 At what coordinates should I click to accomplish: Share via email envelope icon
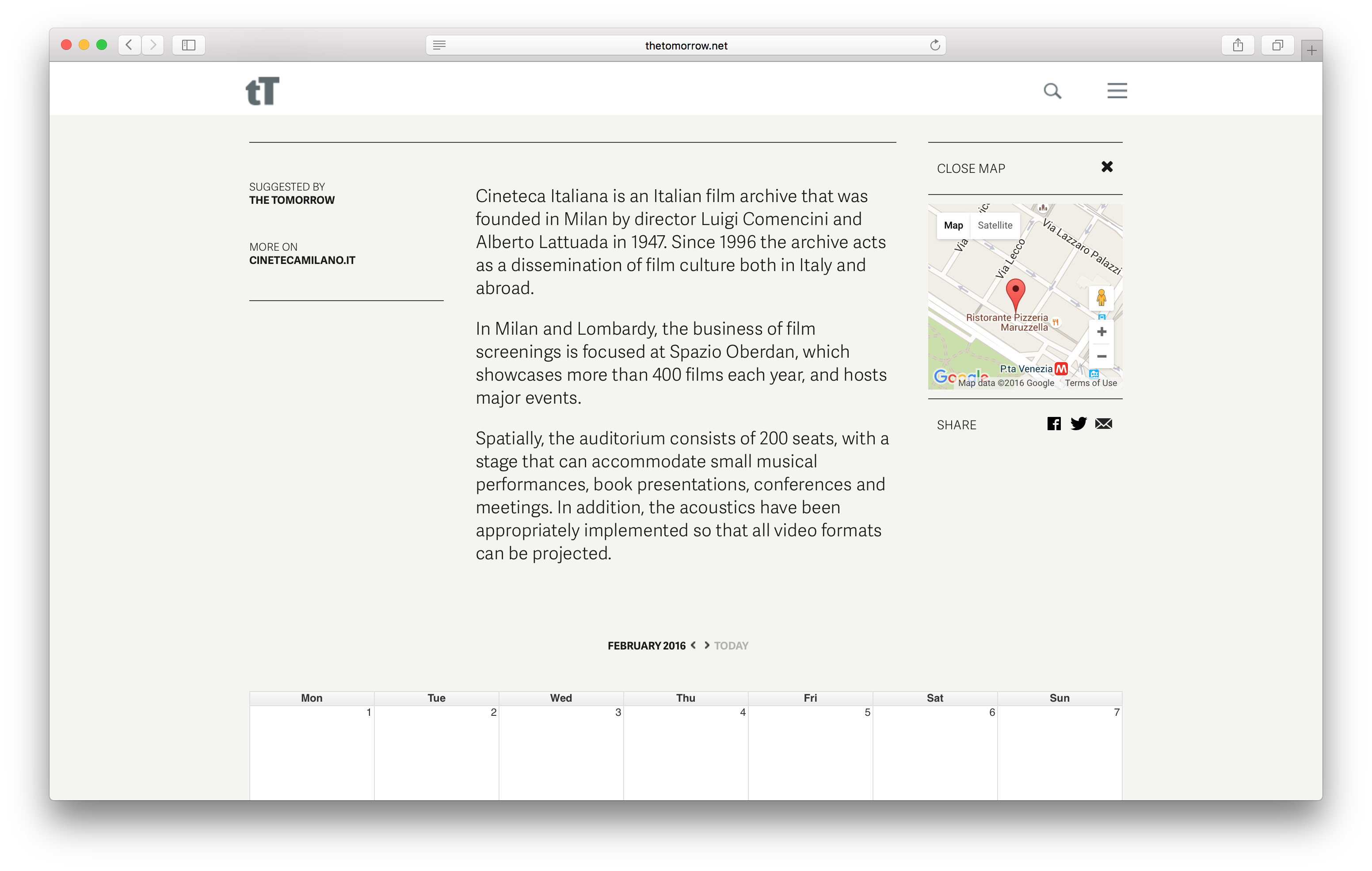pos(1104,424)
